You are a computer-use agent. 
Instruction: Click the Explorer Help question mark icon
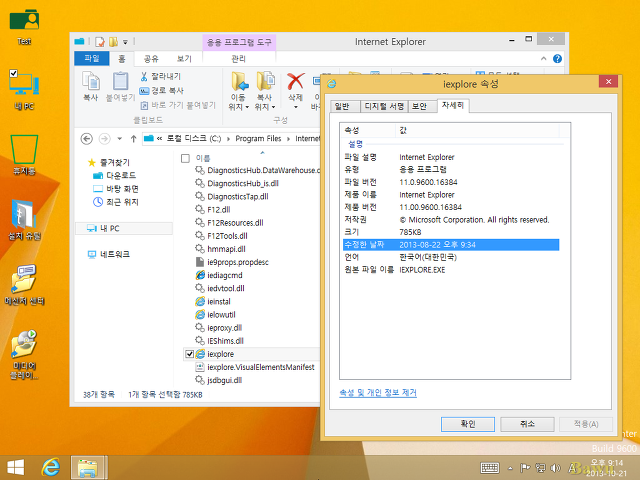tap(557, 59)
